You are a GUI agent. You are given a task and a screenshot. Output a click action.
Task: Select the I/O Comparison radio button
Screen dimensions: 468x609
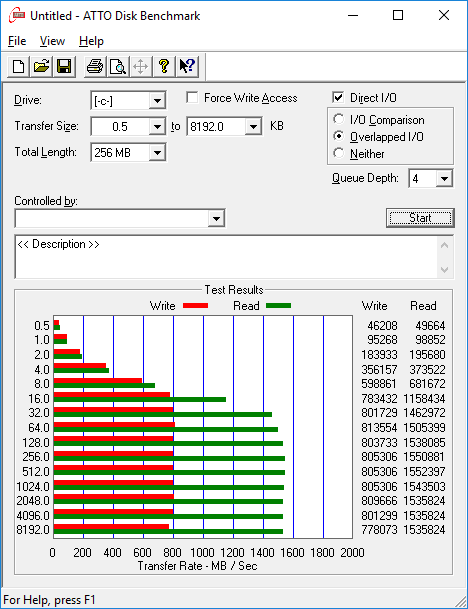click(x=338, y=119)
